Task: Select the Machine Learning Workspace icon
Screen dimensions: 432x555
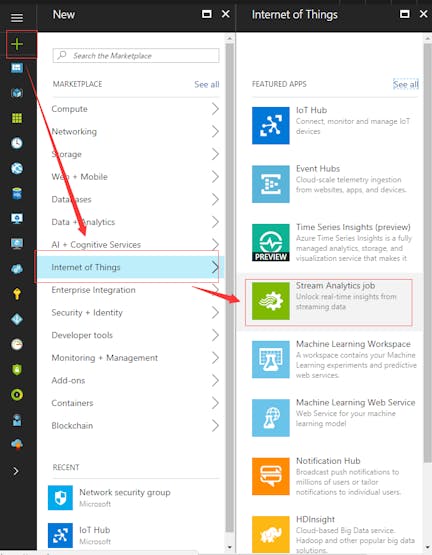Action: tap(271, 359)
